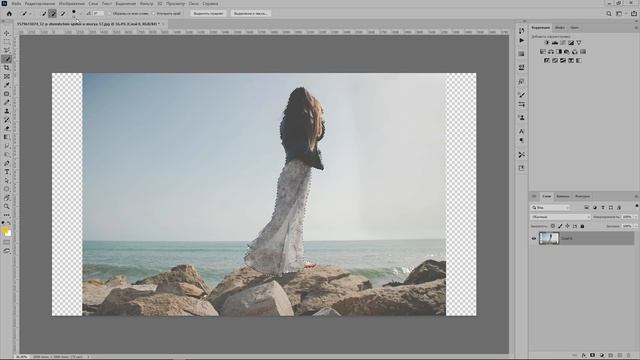Viewport: 640px width, 360px height.
Task: Click the Home icon in options bar
Action: tap(9, 13)
